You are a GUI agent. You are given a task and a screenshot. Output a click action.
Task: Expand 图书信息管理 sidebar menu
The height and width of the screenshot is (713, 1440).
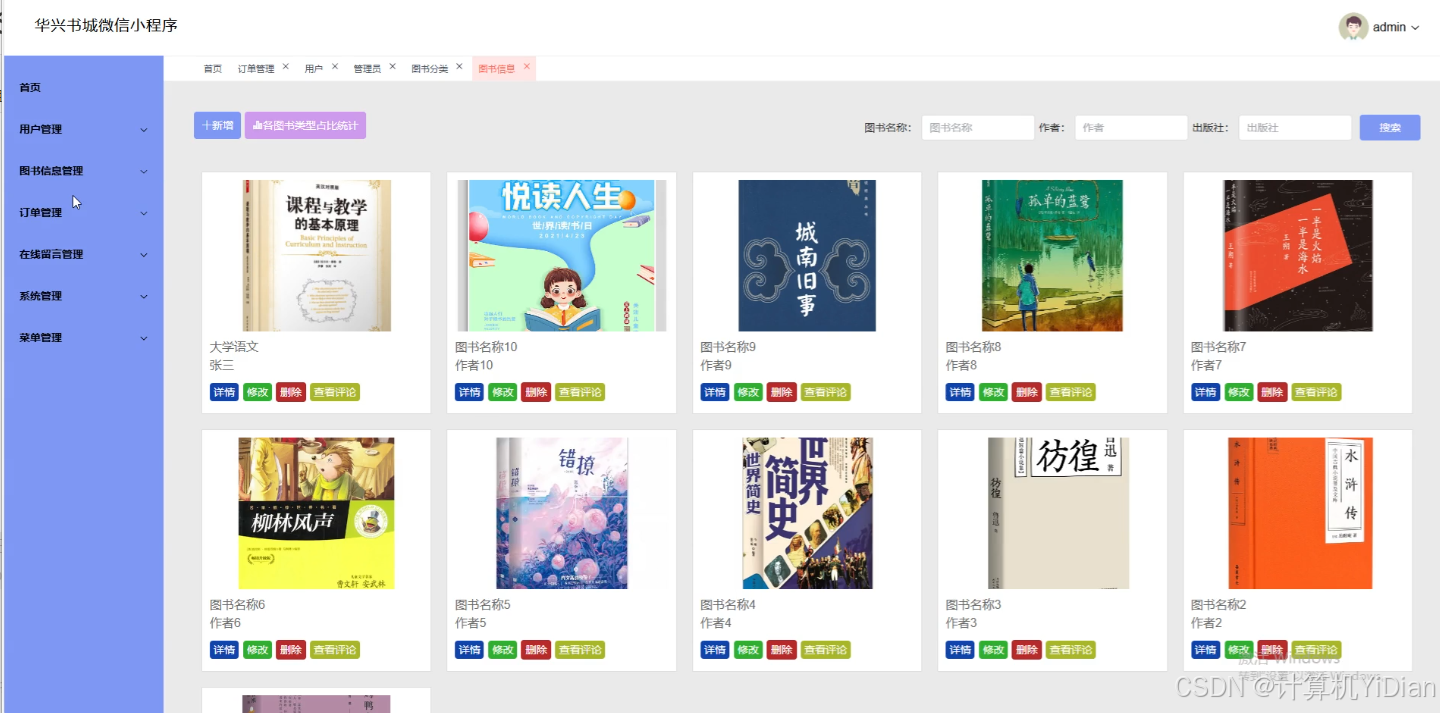point(84,171)
